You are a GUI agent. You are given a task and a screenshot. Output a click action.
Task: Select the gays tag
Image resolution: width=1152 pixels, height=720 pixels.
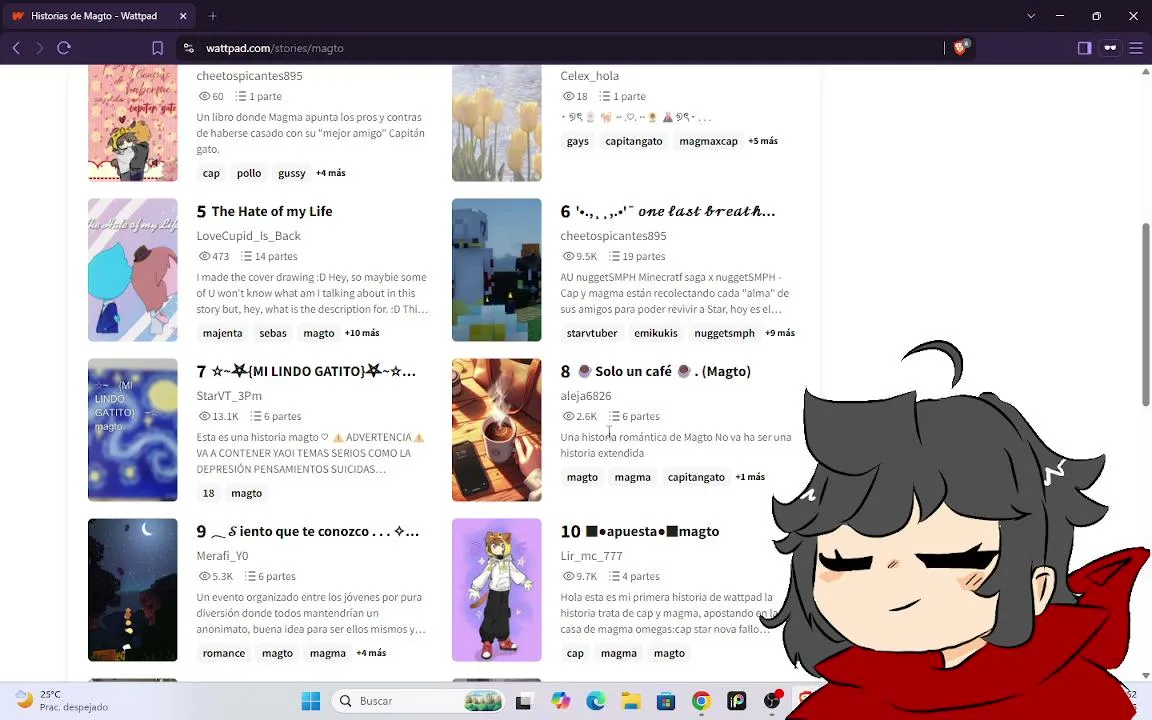[577, 141]
